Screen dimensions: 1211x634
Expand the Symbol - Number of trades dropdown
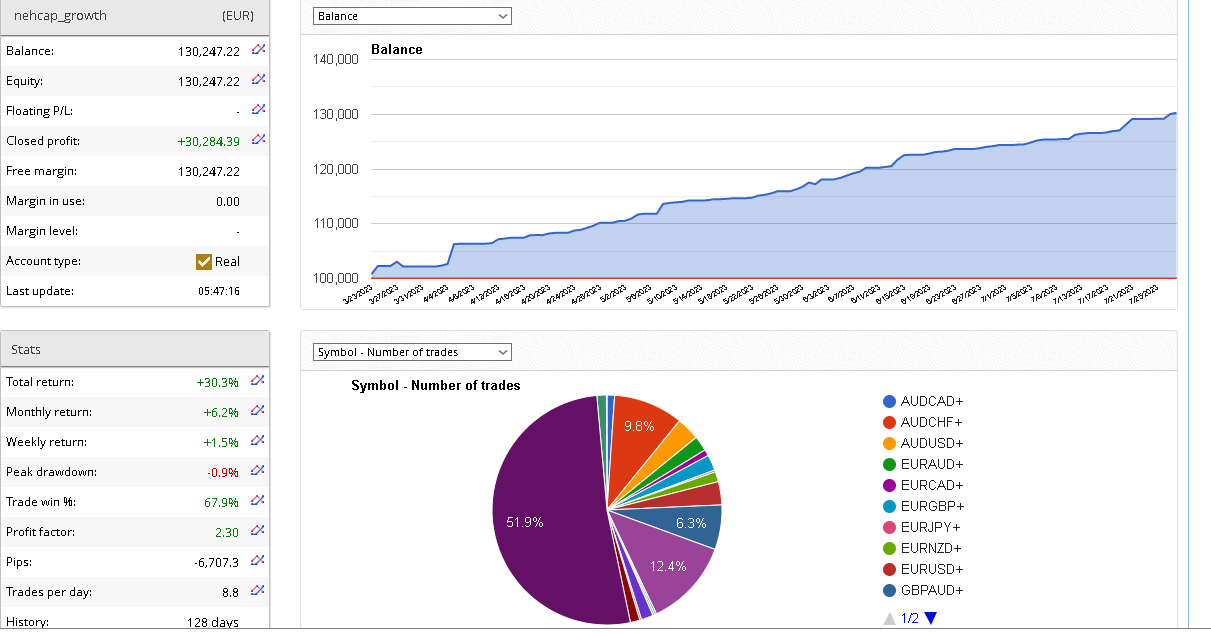(x=412, y=352)
